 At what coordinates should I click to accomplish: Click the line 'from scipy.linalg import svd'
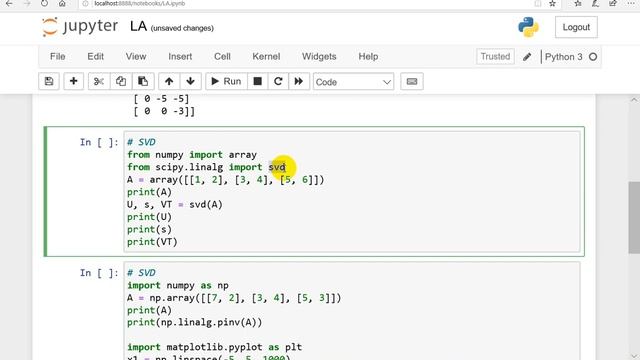click(x=206, y=167)
